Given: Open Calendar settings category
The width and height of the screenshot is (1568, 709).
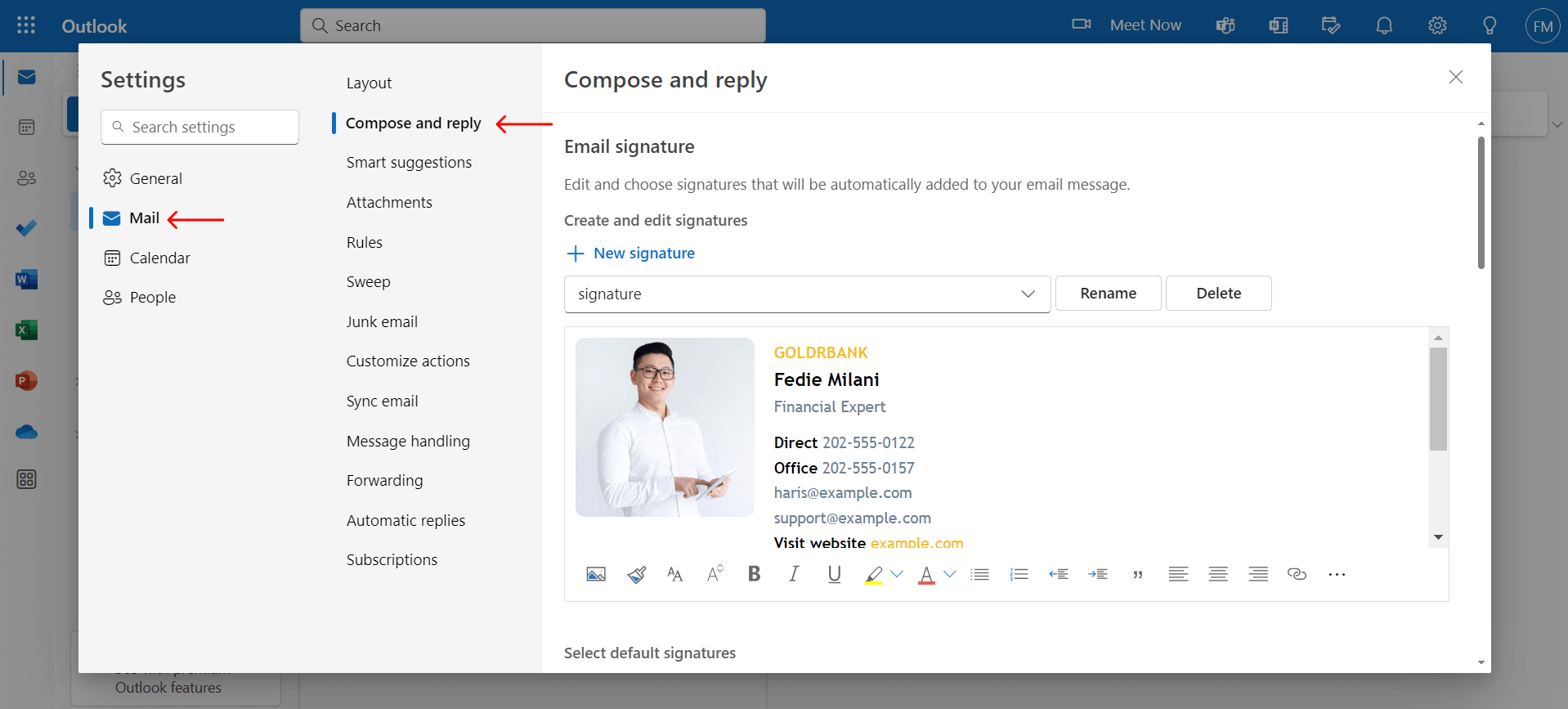Looking at the screenshot, I should click(146, 258).
